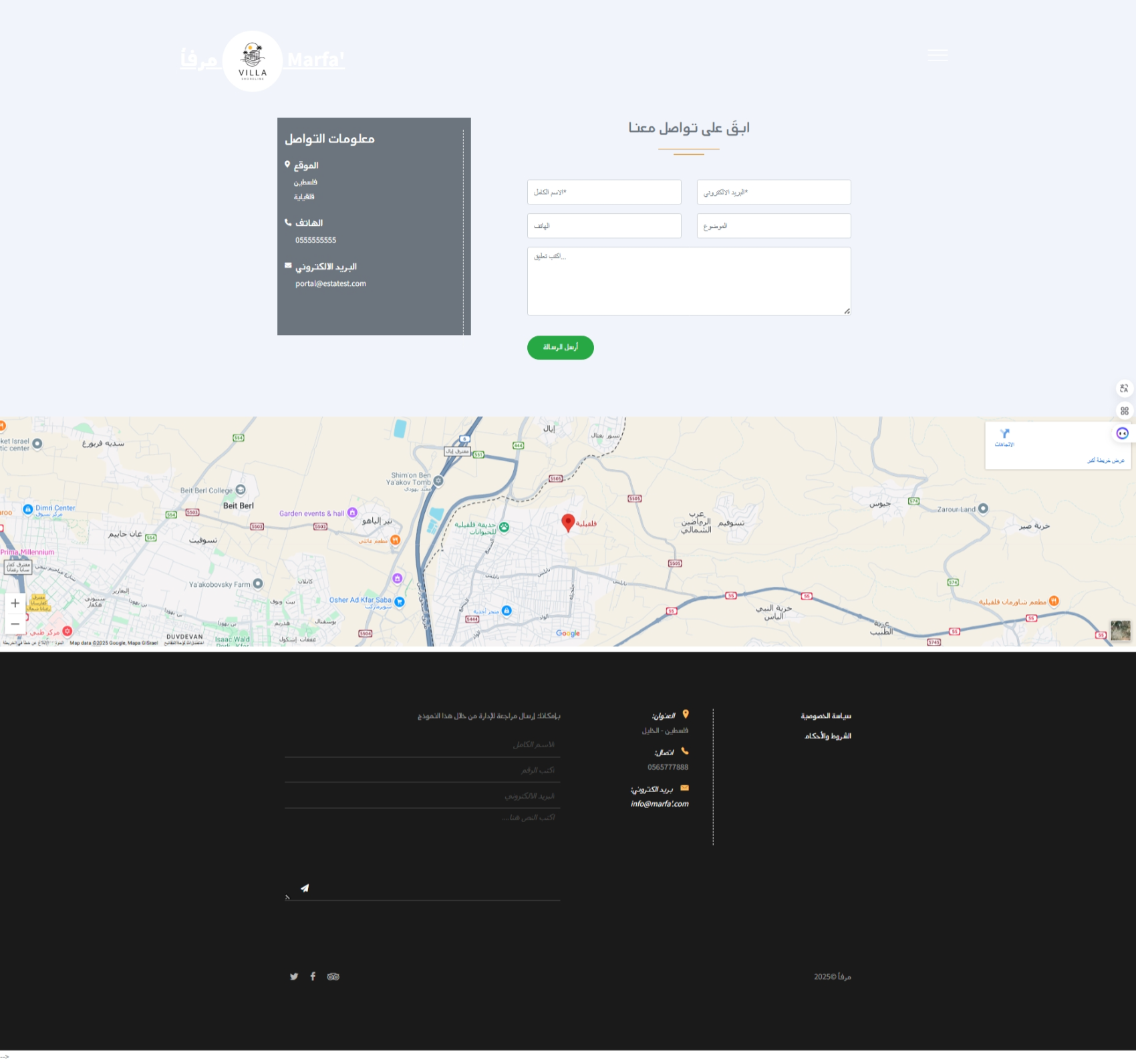Switch map to satellite view thumbnail
The height and width of the screenshot is (1064, 1136).
[1120, 630]
